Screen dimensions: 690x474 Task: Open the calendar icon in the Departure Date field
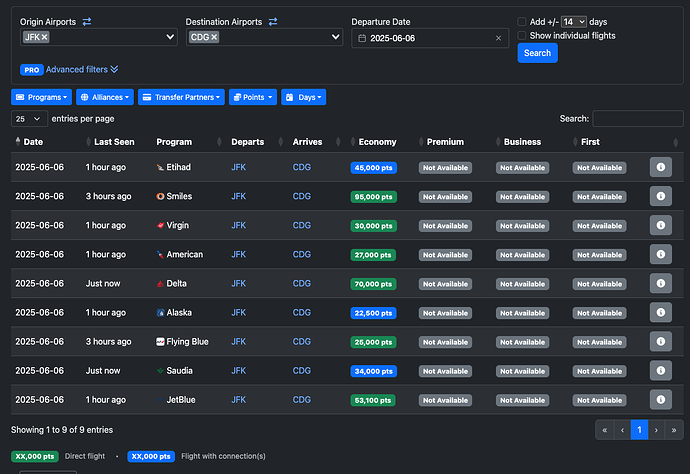(x=362, y=38)
